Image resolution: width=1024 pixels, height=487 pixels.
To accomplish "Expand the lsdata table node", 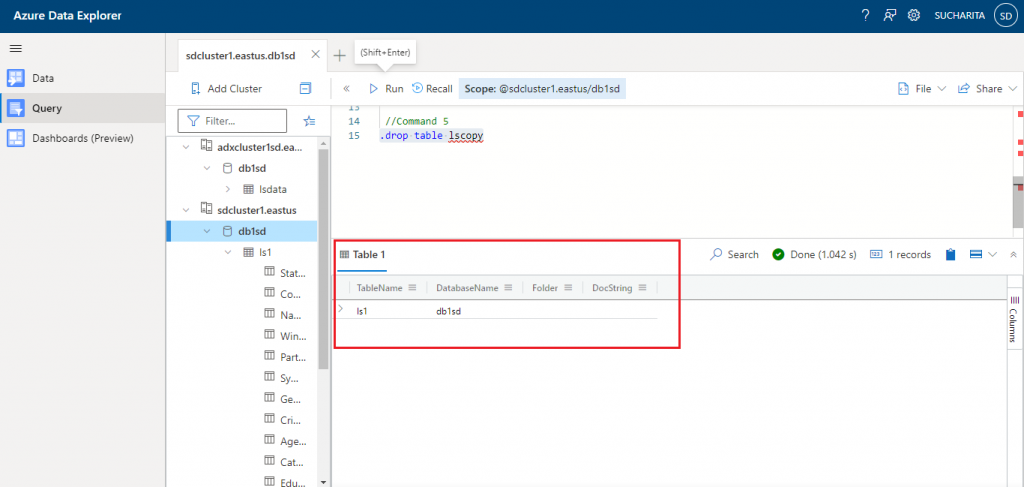I will [x=228, y=189].
